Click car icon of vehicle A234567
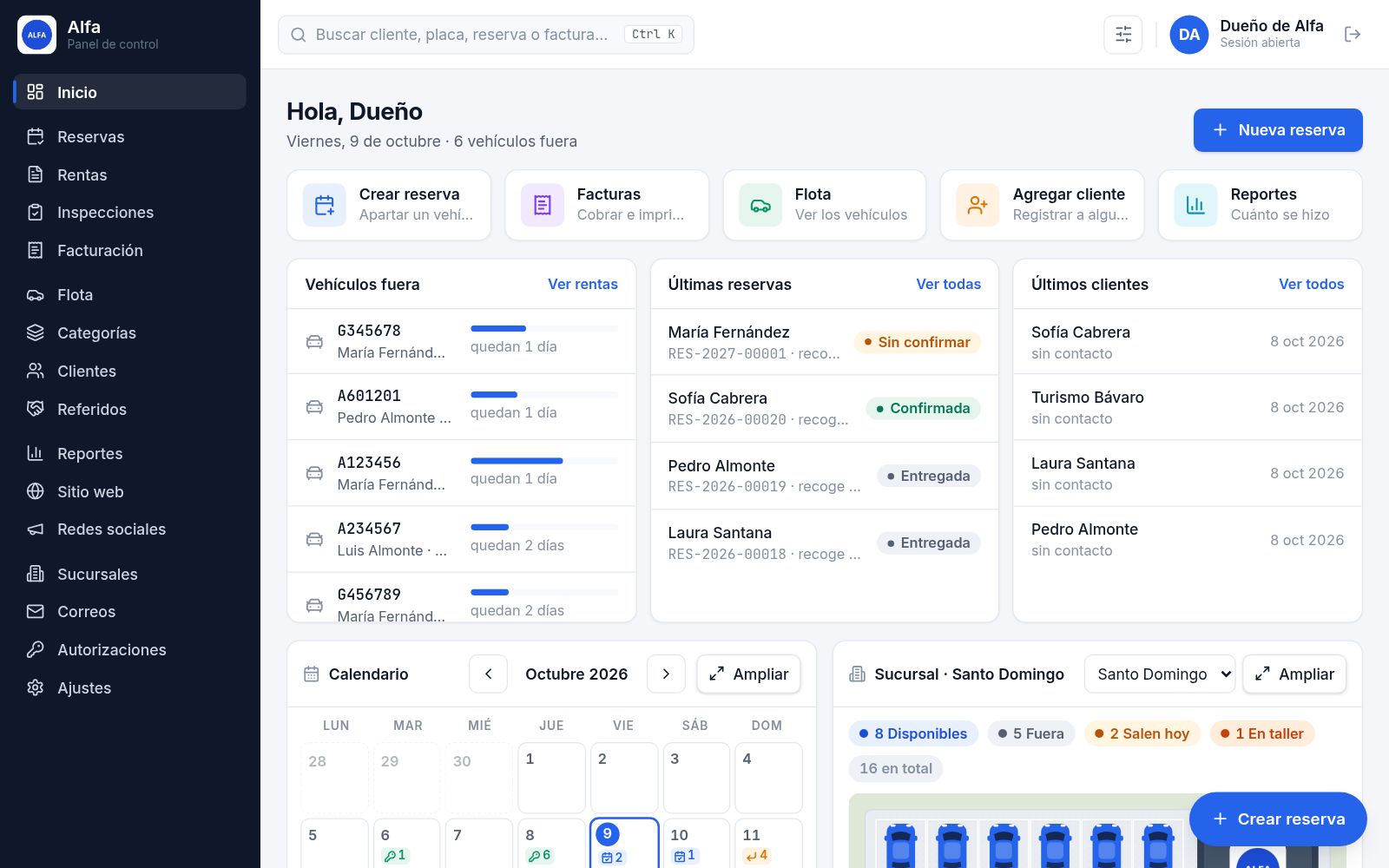 point(314,539)
